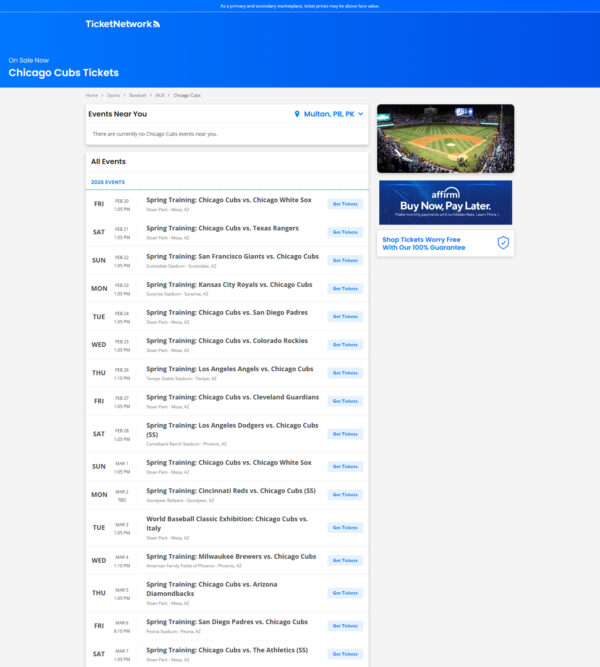Click 'There are currently no Chicago Cubs events' text
The image size is (600, 667).
click(155, 134)
